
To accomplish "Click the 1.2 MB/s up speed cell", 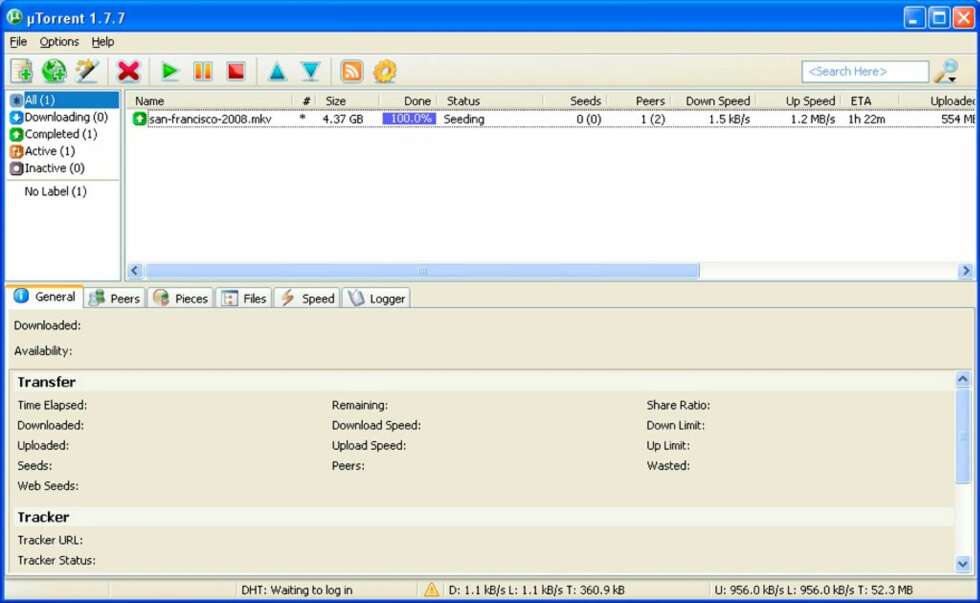I will click(812, 119).
